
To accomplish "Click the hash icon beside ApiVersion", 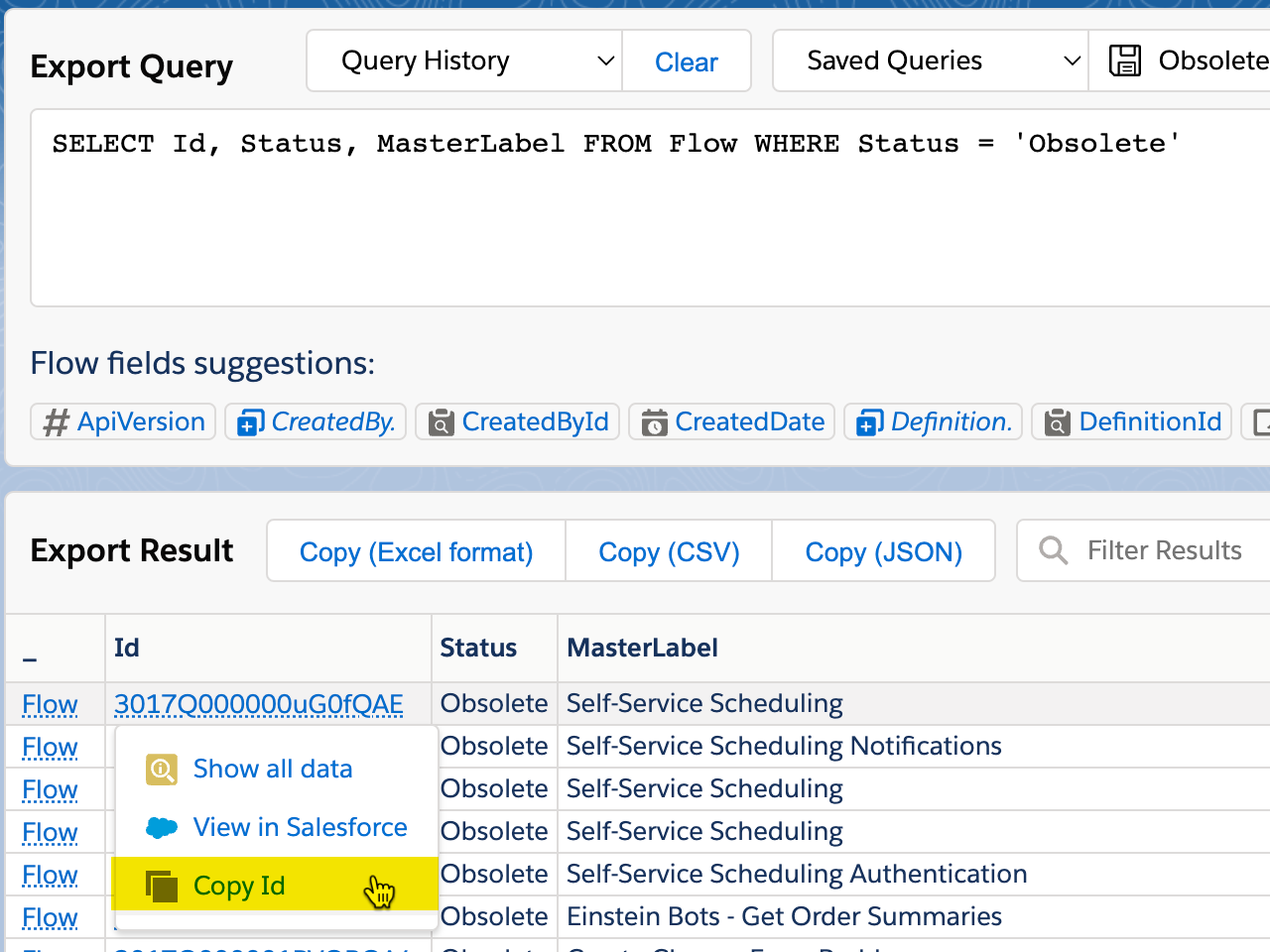I will pos(57,422).
